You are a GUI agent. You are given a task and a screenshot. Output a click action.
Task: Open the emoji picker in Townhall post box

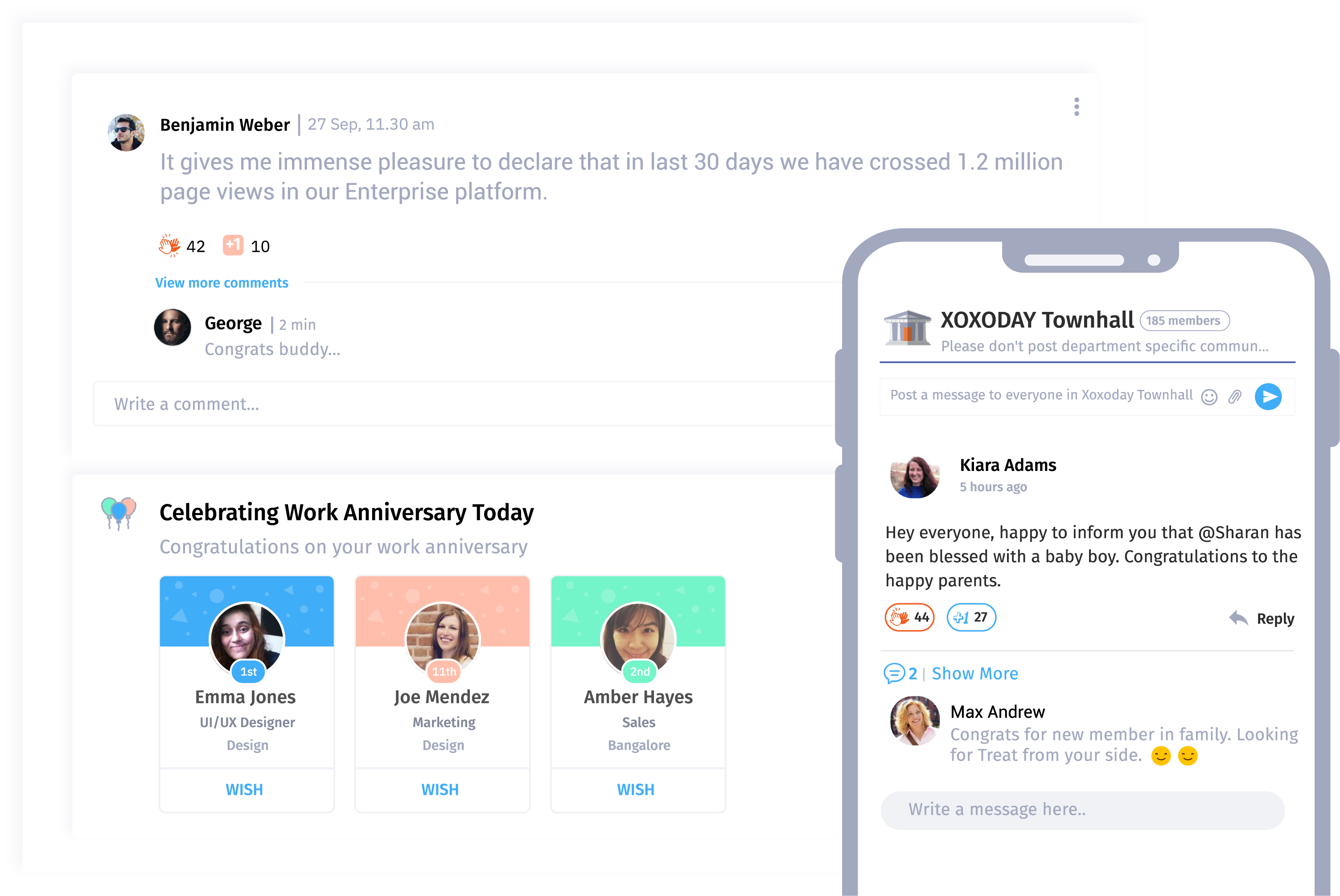(1209, 397)
